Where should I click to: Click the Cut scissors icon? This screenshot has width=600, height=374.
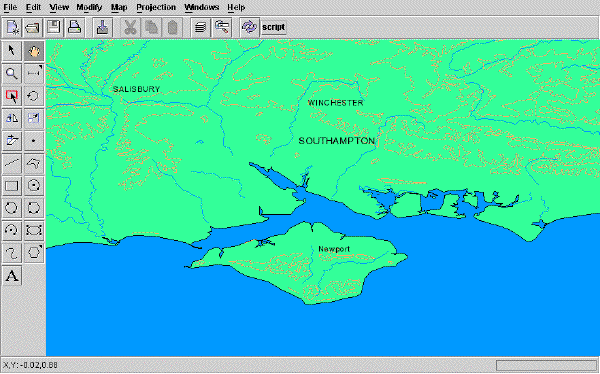coord(130,28)
